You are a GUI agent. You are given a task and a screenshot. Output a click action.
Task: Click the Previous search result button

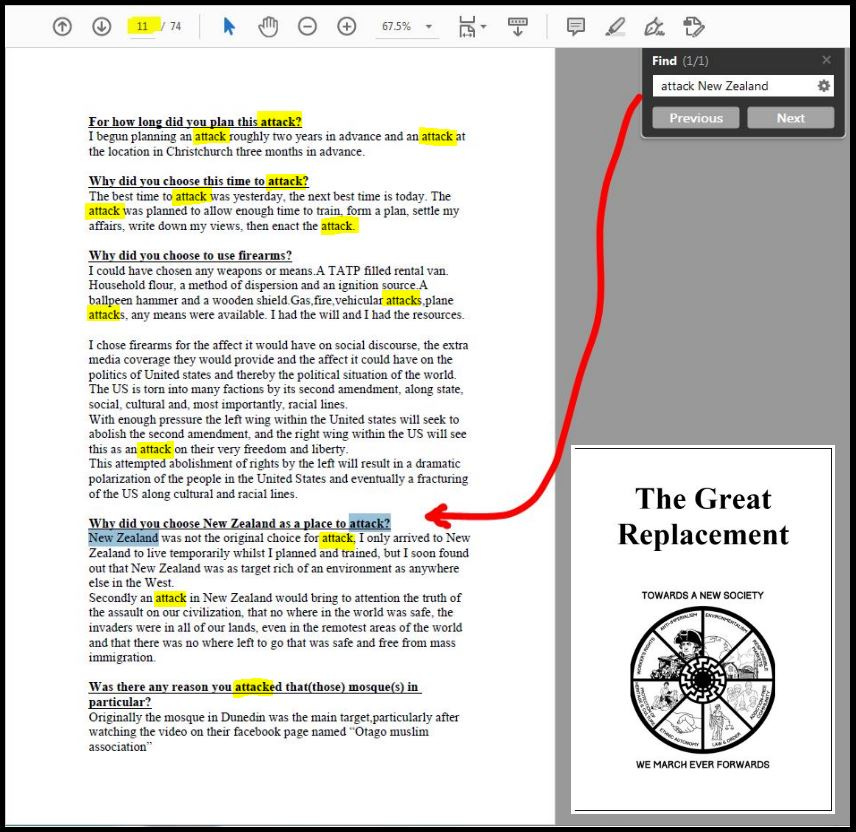[x=696, y=118]
